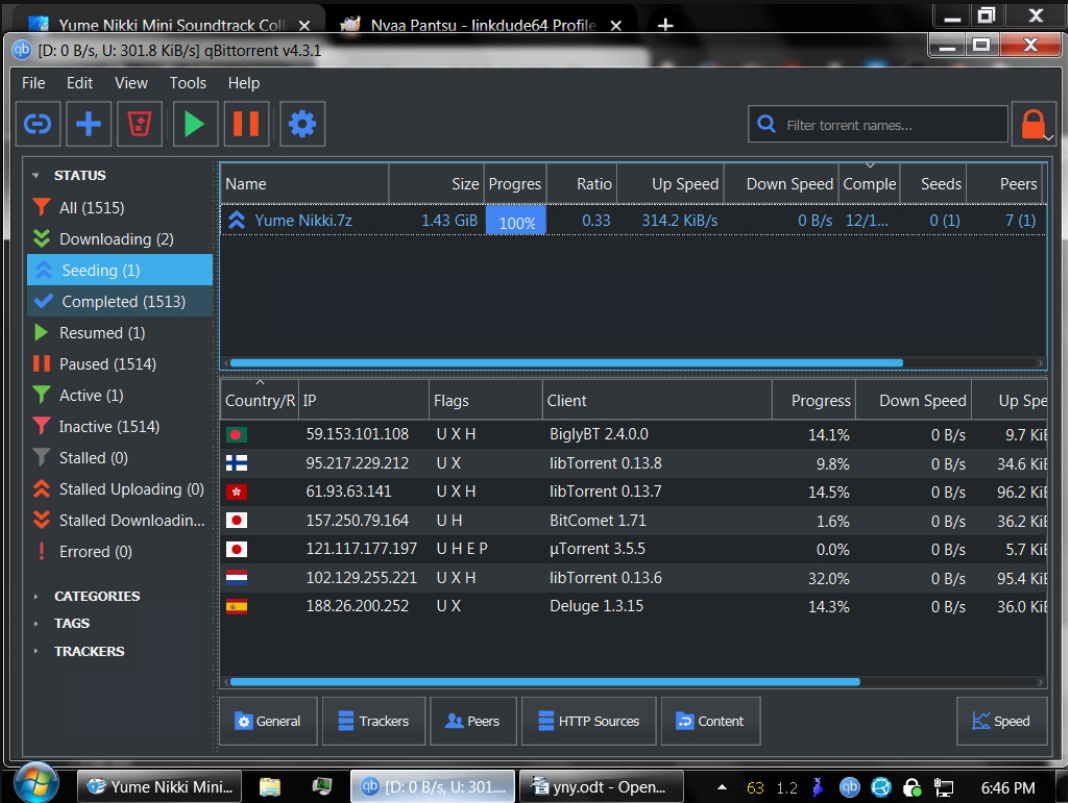
Task: Sort torrent list by Up Speed header
Action: 670,184
